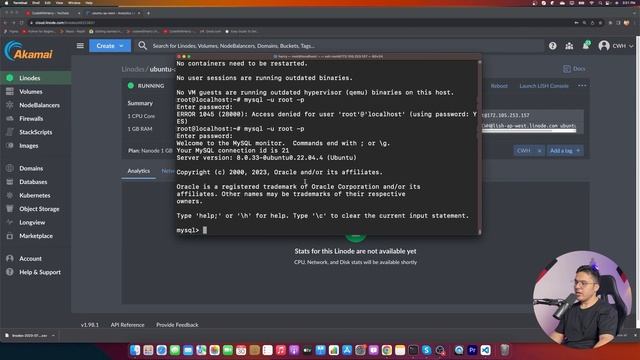
Task: Open Finder in the Dock
Action: click(x=135, y=350)
